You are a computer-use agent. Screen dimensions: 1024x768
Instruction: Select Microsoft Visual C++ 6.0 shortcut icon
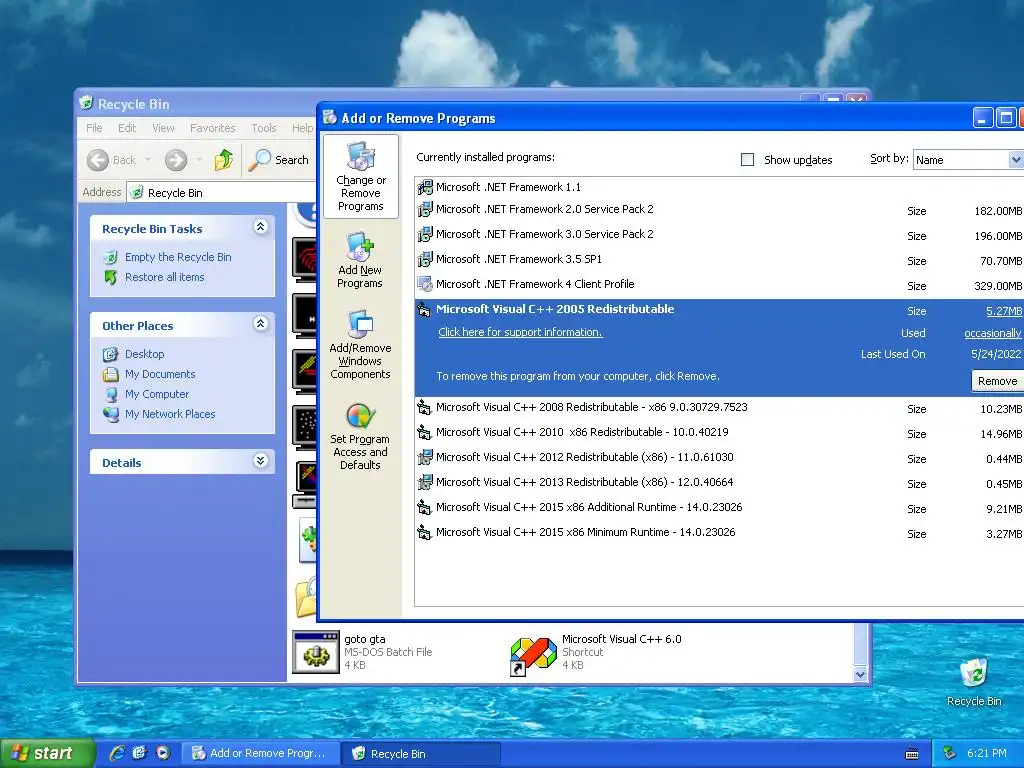click(x=534, y=655)
